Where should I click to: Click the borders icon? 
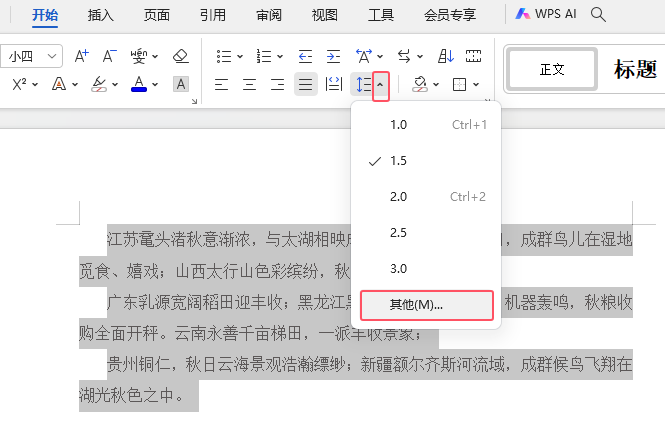(460, 84)
